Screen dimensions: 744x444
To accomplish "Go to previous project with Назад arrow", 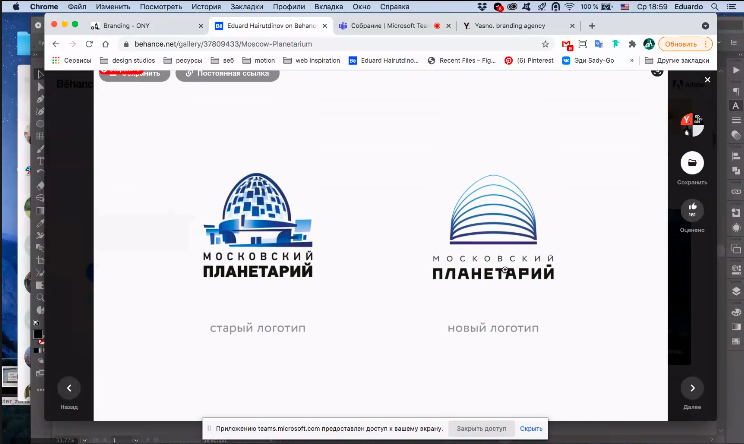I will pos(69,388).
